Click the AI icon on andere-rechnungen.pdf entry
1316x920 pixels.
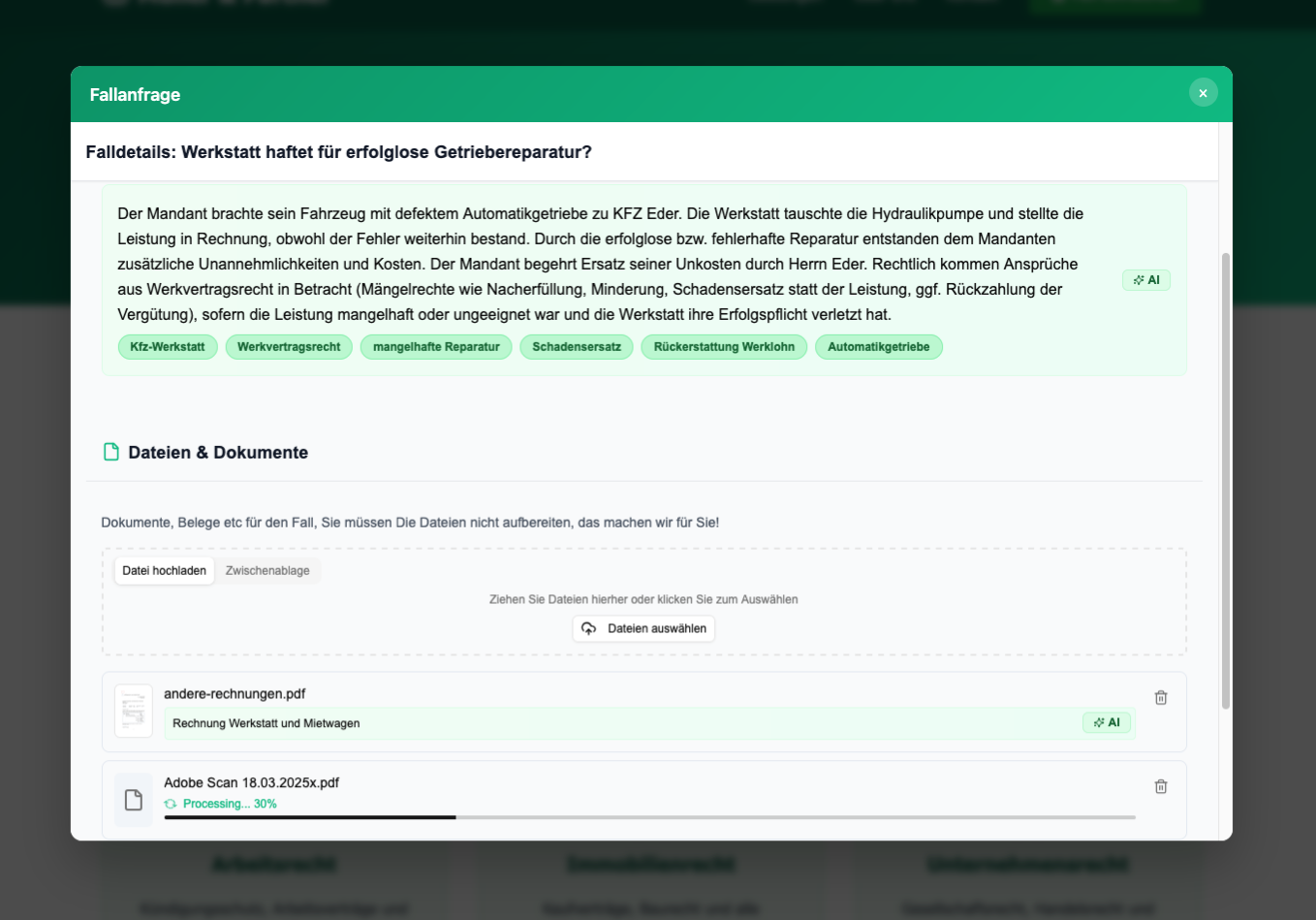(1106, 722)
